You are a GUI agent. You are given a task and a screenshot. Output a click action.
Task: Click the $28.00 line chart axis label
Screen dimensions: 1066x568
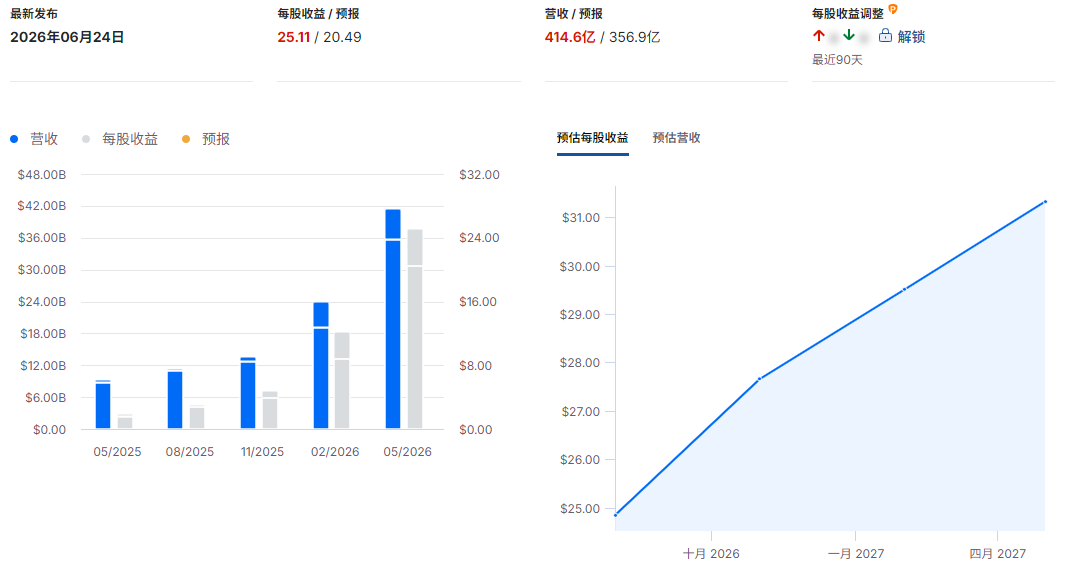pos(580,363)
